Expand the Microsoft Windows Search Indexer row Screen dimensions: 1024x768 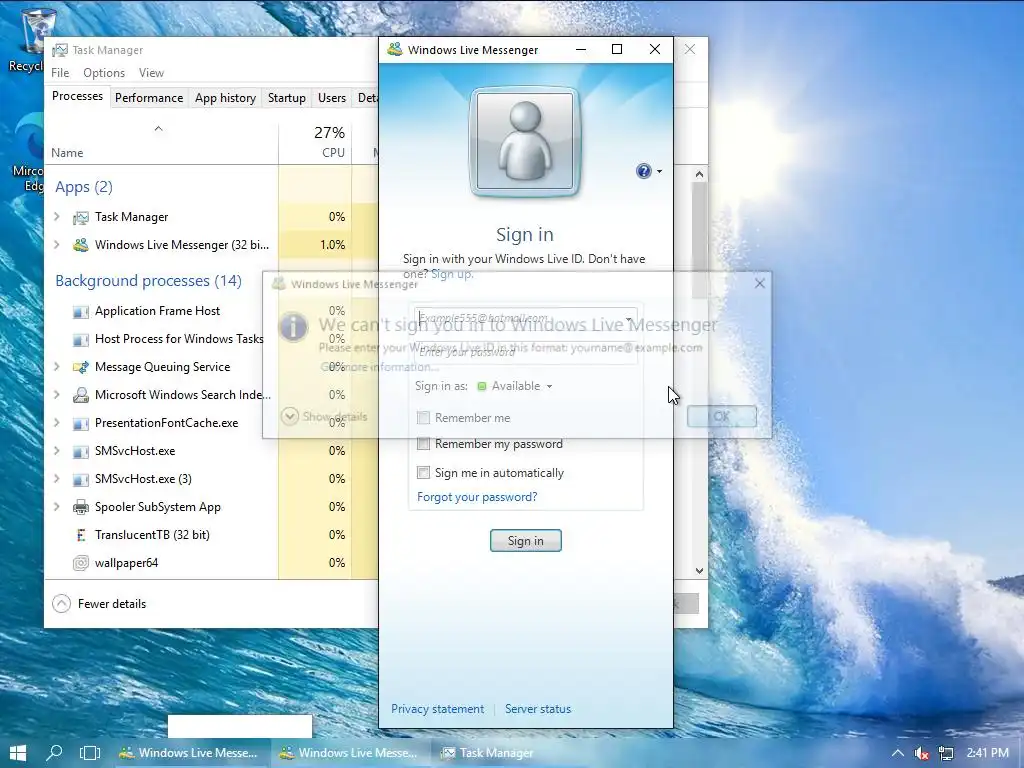[x=57, y=395]
